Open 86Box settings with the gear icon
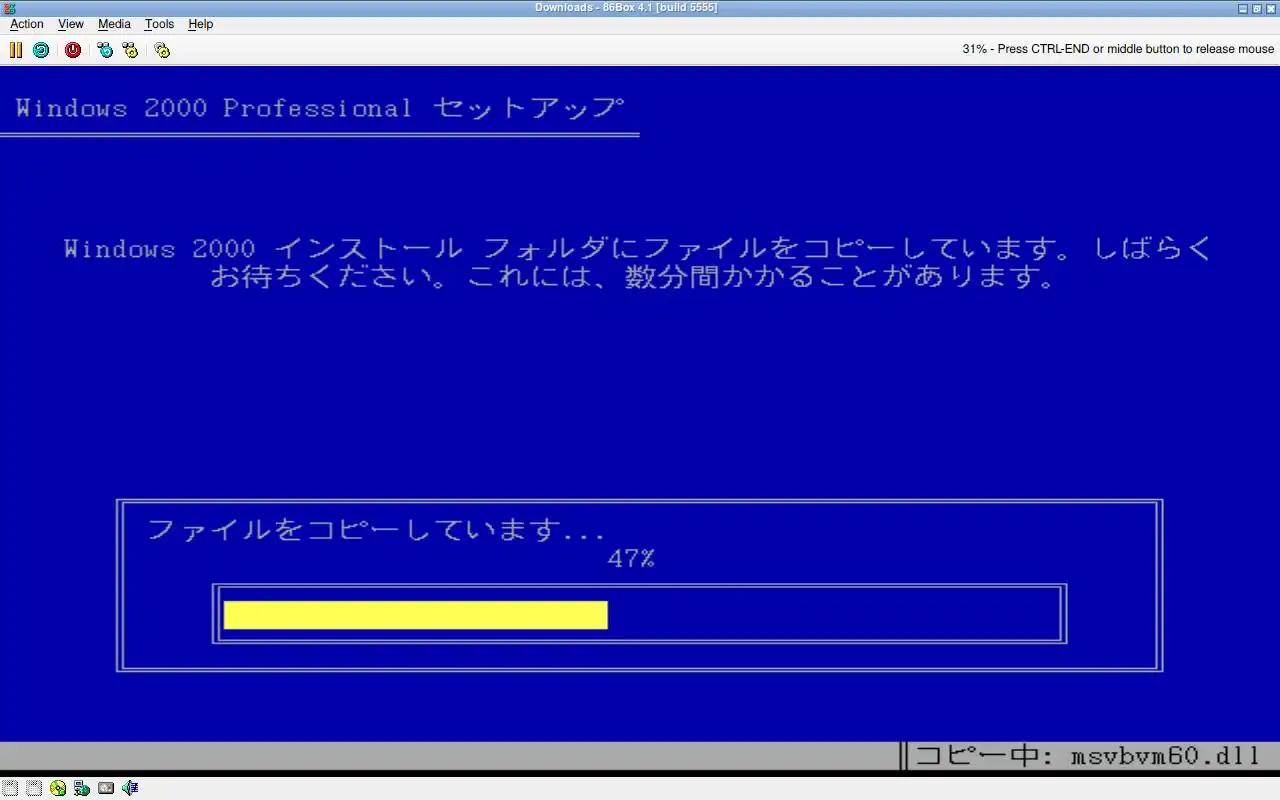The height and width of the screenshot is (800, 1280). point(162,49)
